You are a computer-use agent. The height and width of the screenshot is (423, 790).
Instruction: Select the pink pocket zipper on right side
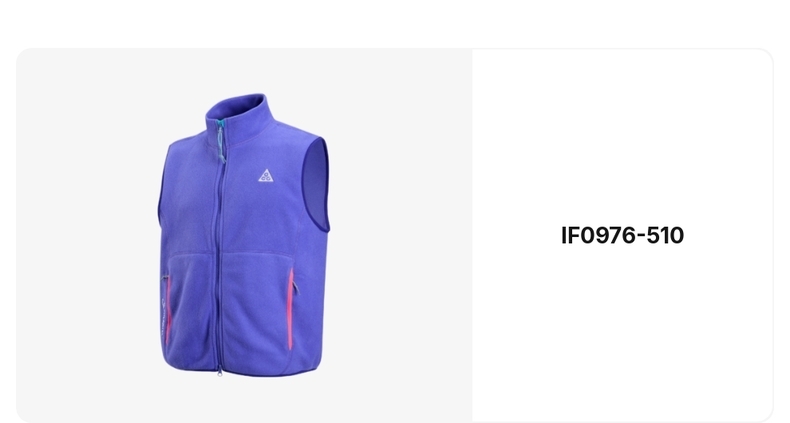pos(291,309)
